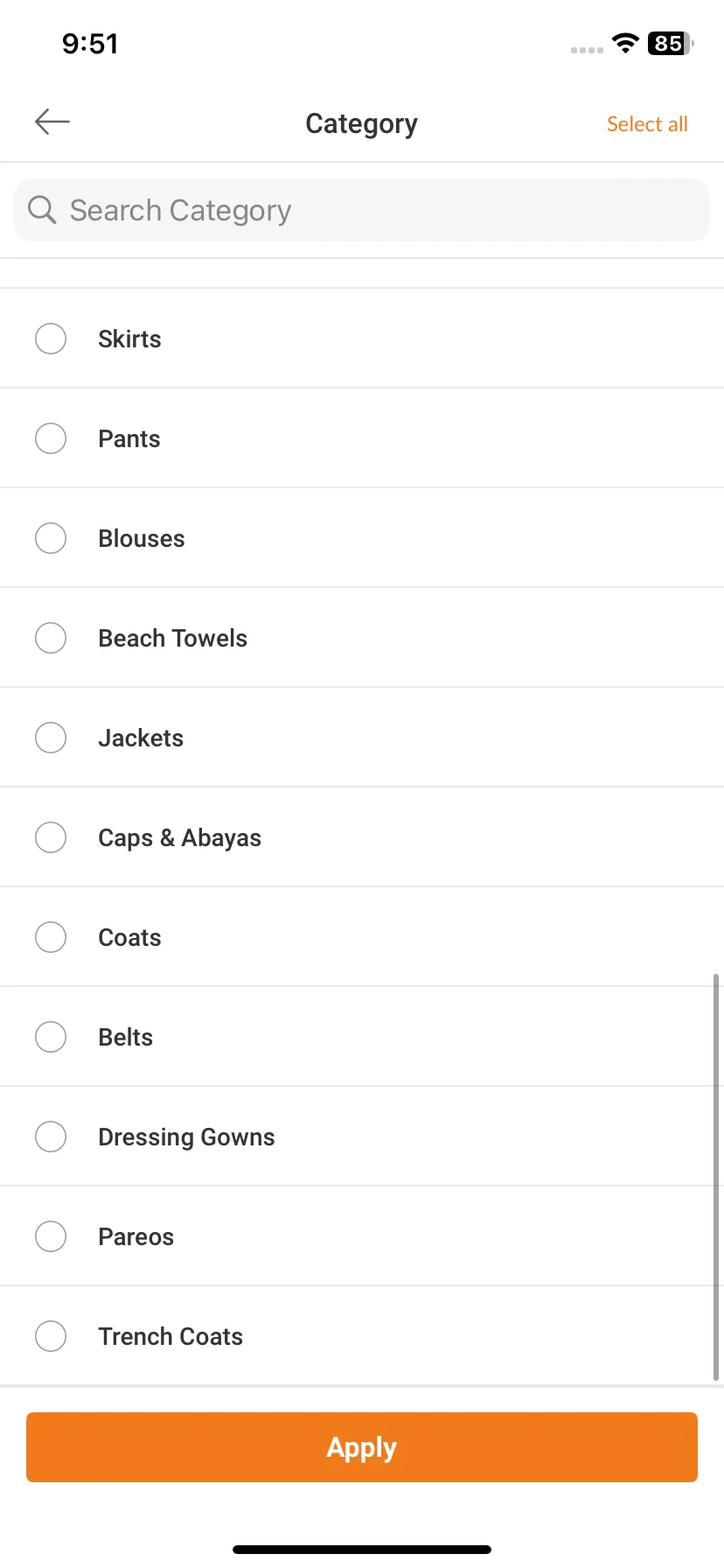Image resolution: width=724 pixels, height=1568 pixels.
Task: Select the Skirts radio button
Action: 51,339
